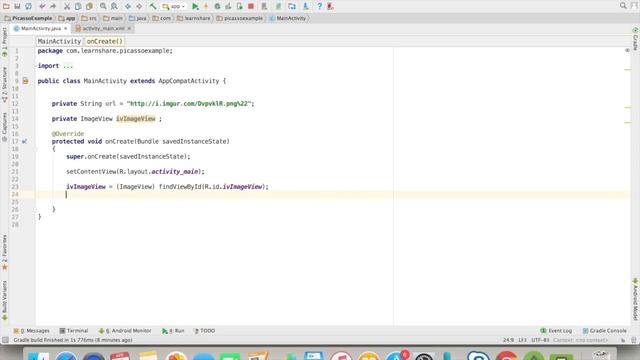
Task: Click the Save All toolbar icon
Action: point(17,6)
